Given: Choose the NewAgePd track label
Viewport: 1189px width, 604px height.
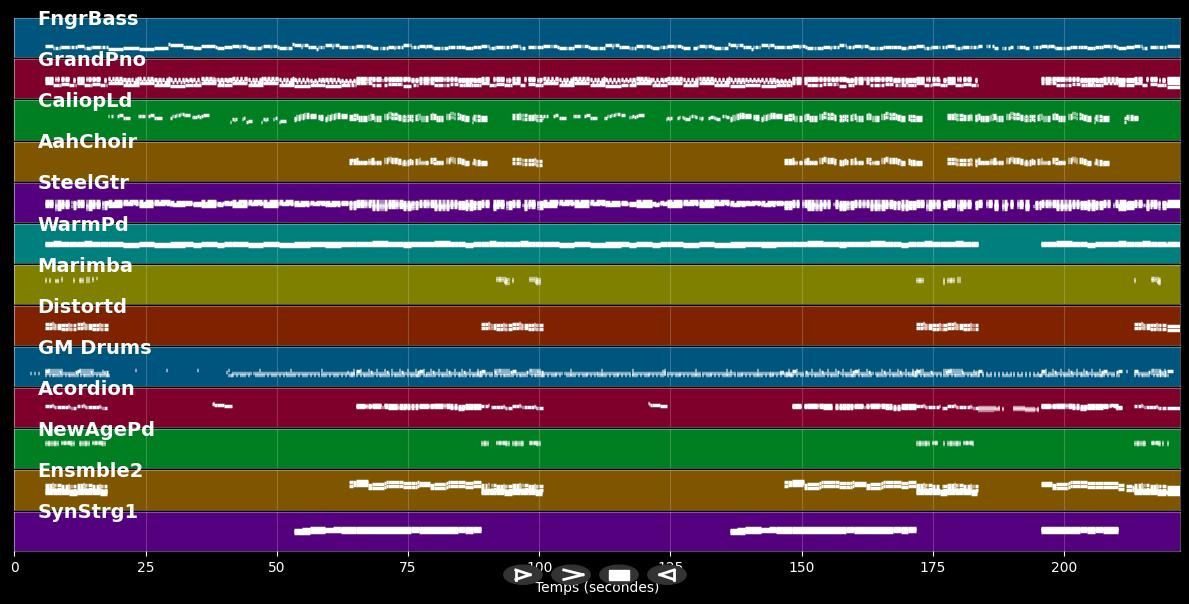Looking at the screenshot, I should pyautogui.click(x=96, y=430).
